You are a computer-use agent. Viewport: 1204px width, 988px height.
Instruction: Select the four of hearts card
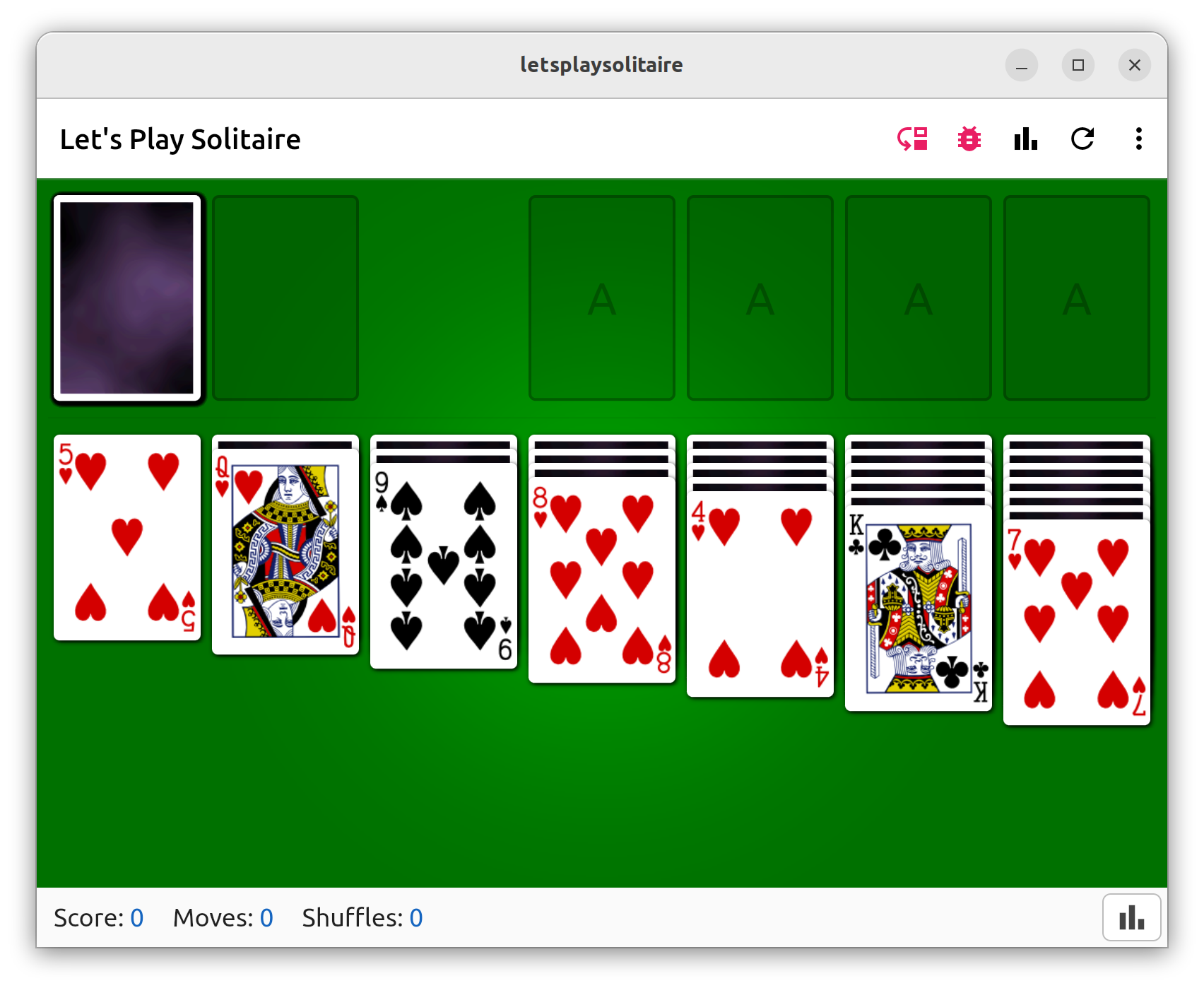(760, 594)
